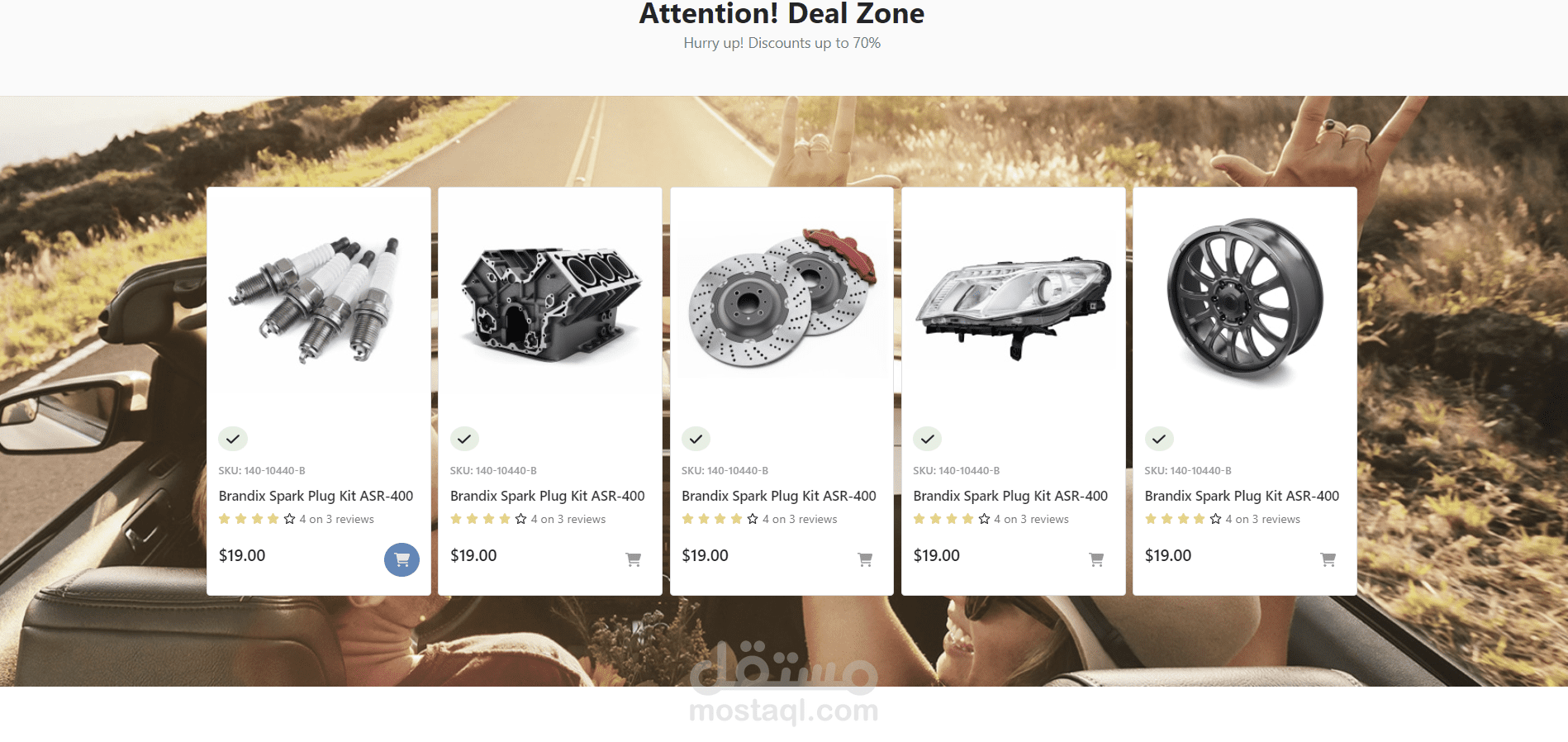Add the headlight product to cart
1568x742 pixels.
[1096, 559]
